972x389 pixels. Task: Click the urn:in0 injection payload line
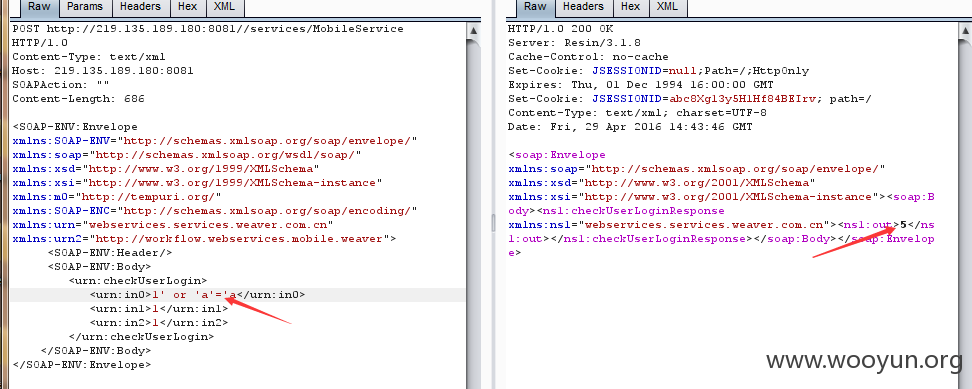[x=198, y=295]
